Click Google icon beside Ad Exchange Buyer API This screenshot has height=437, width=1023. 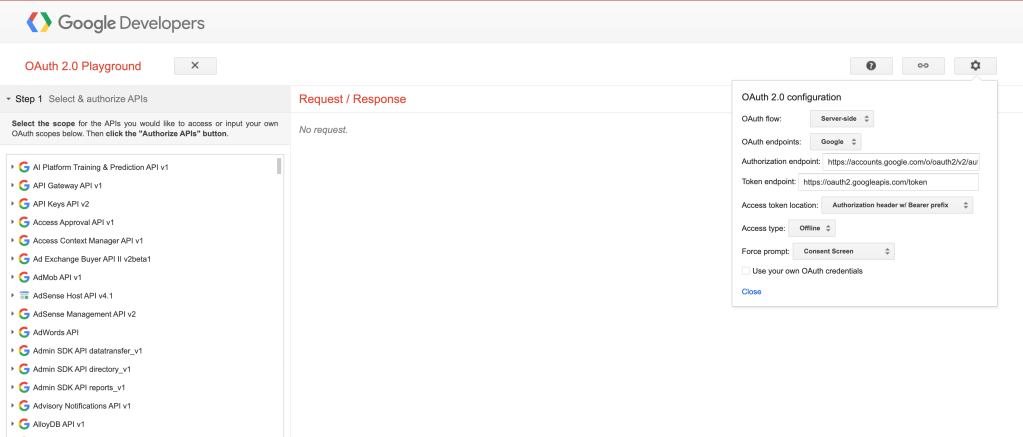(x=24, y=259)
